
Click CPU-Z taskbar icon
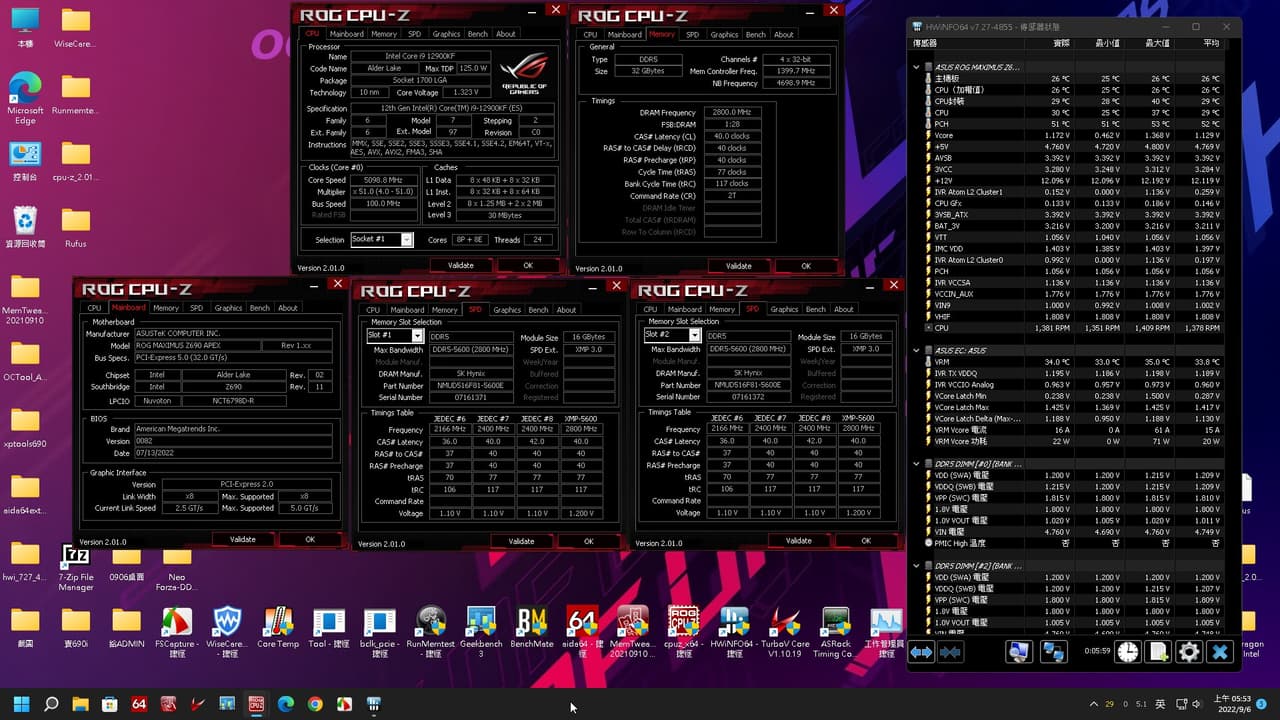[256, 704]
